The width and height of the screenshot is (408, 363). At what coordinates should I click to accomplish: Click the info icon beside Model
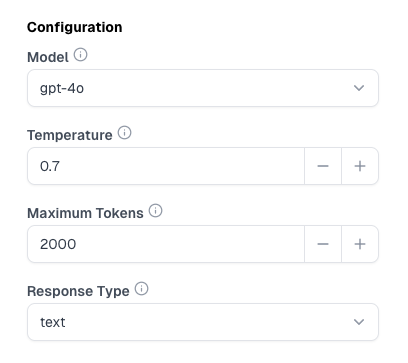pos(81,55)
